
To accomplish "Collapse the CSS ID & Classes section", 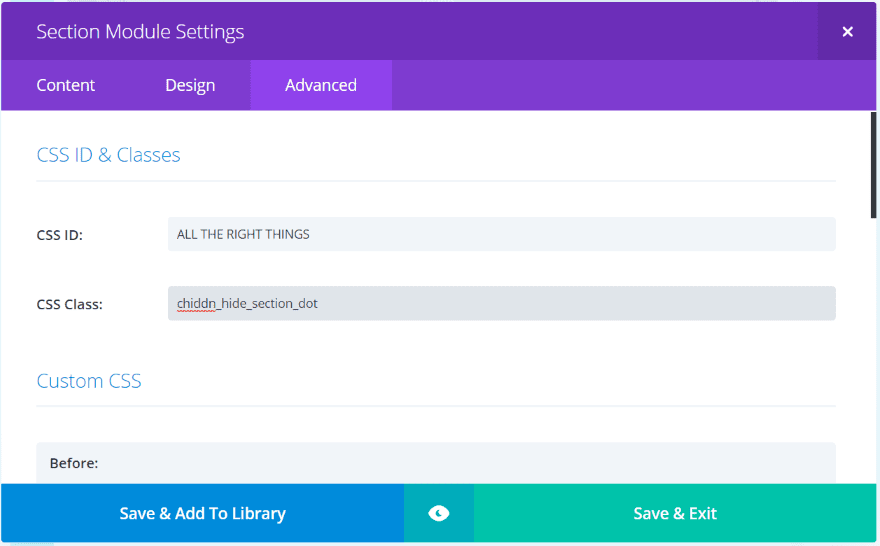I will click(108, 155).
